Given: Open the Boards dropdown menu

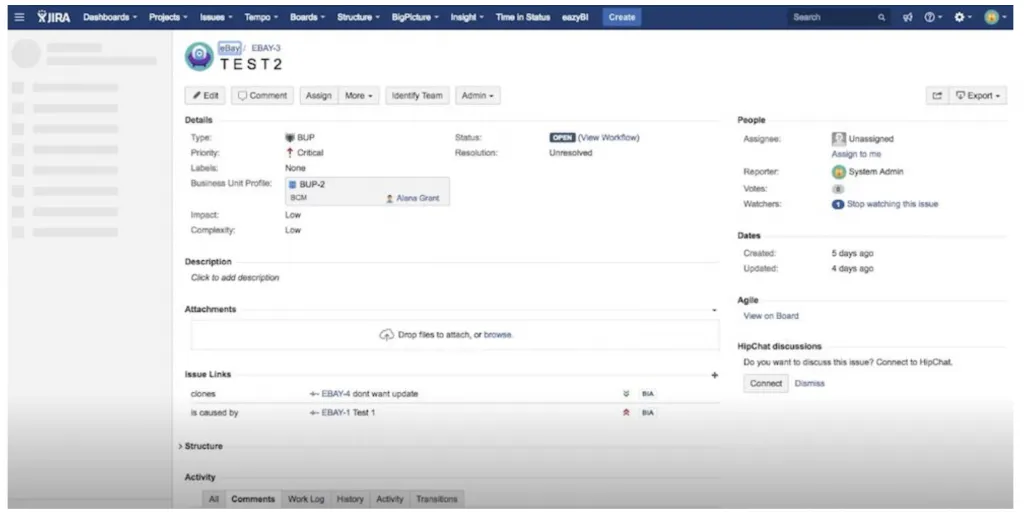Looking at the screenshot, I should tap(307, 17).
